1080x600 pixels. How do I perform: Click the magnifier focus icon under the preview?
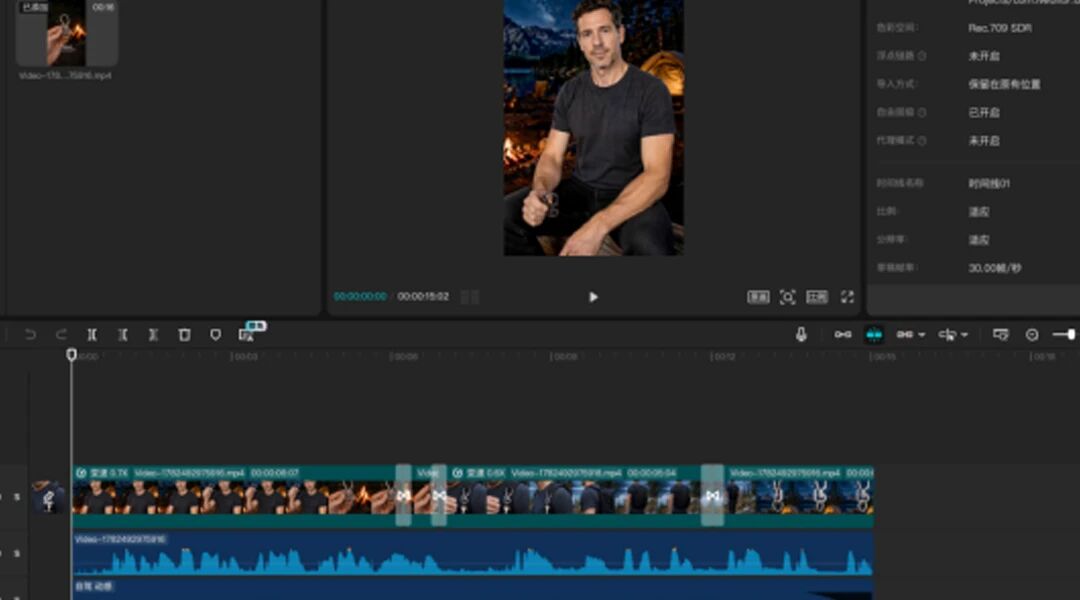787,297
